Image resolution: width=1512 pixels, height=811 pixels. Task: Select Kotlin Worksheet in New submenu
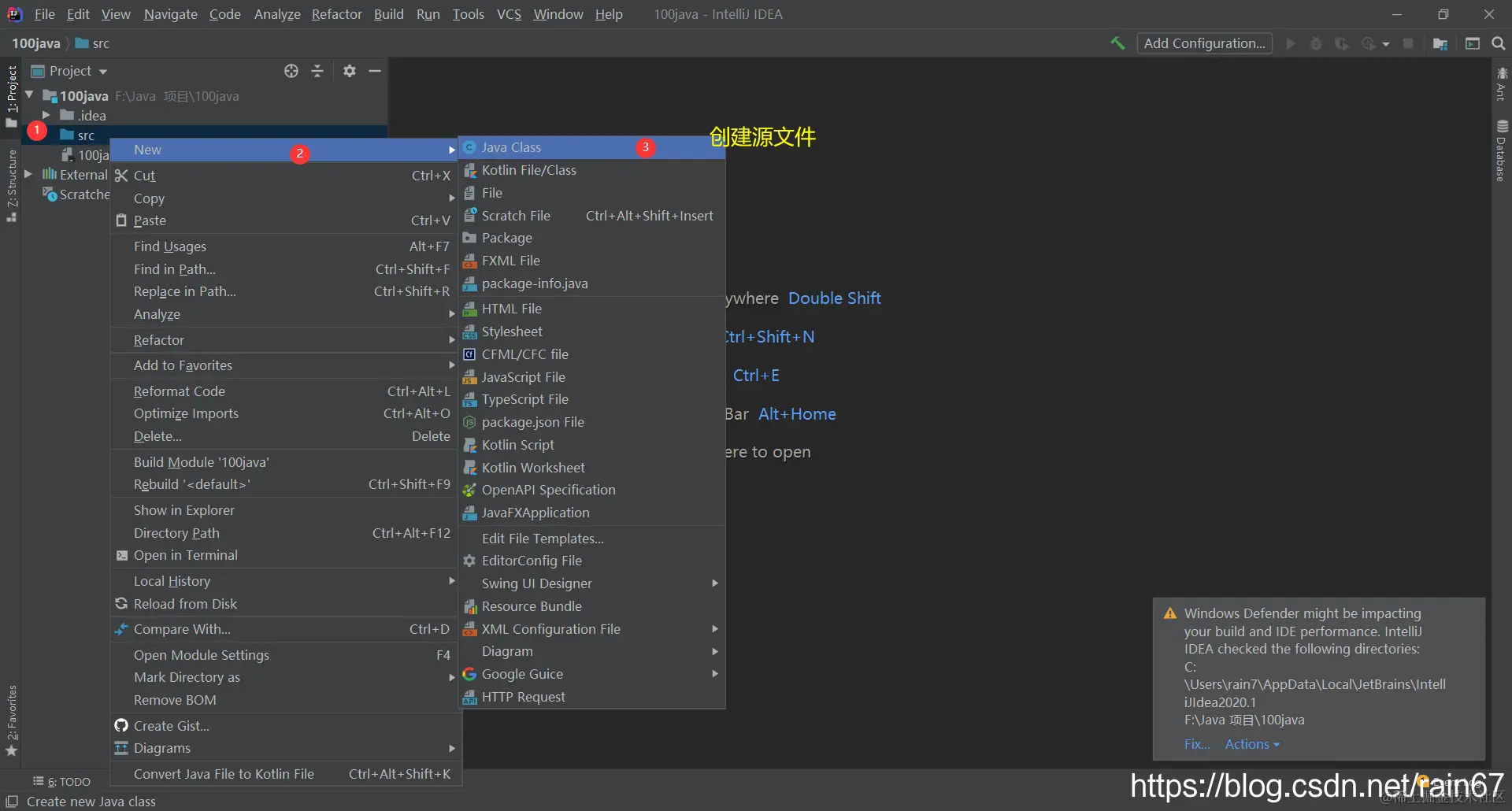point(592,468)
